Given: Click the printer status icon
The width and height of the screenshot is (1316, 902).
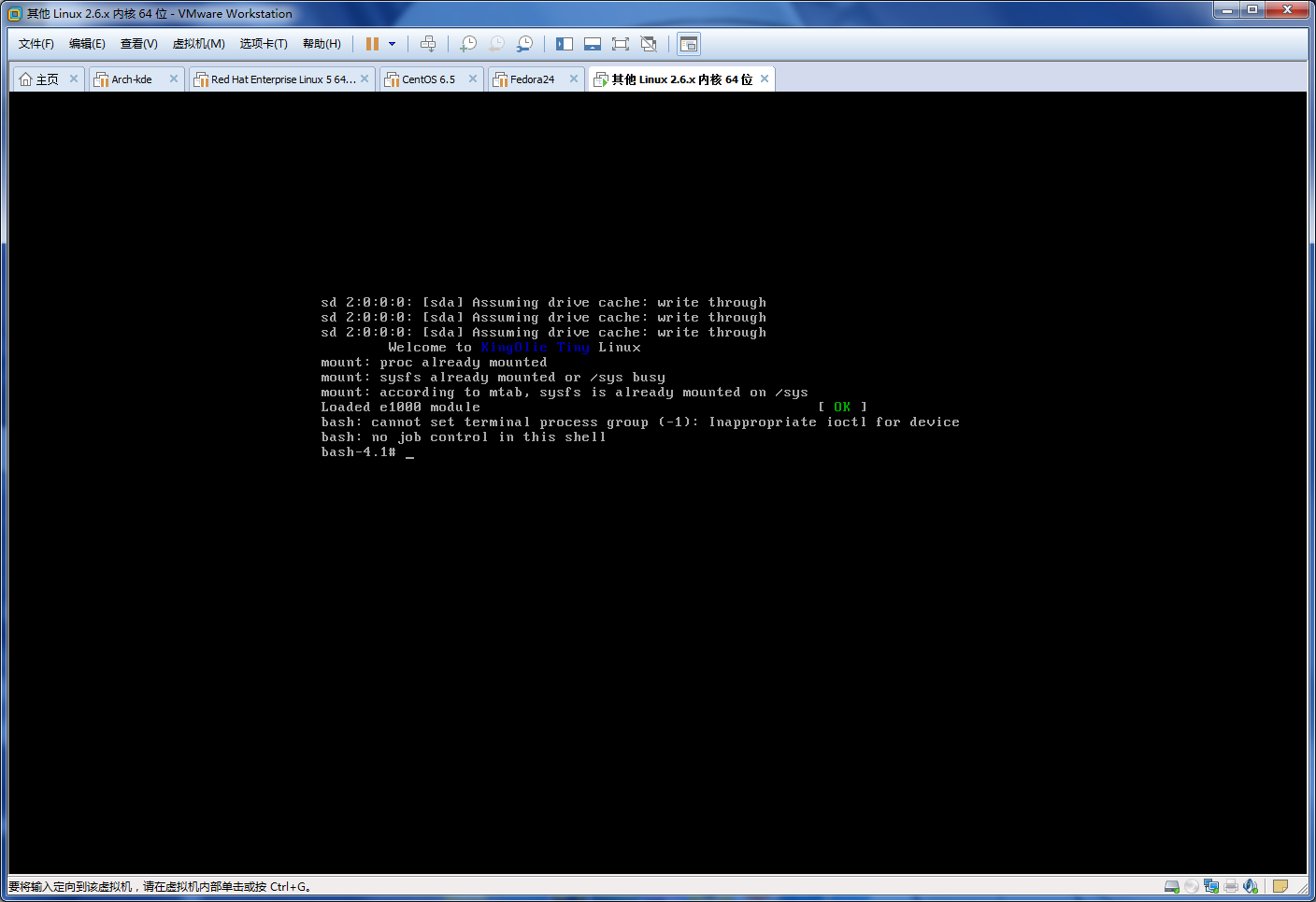Looking at the screenshot, I should tap(1231, 886).
